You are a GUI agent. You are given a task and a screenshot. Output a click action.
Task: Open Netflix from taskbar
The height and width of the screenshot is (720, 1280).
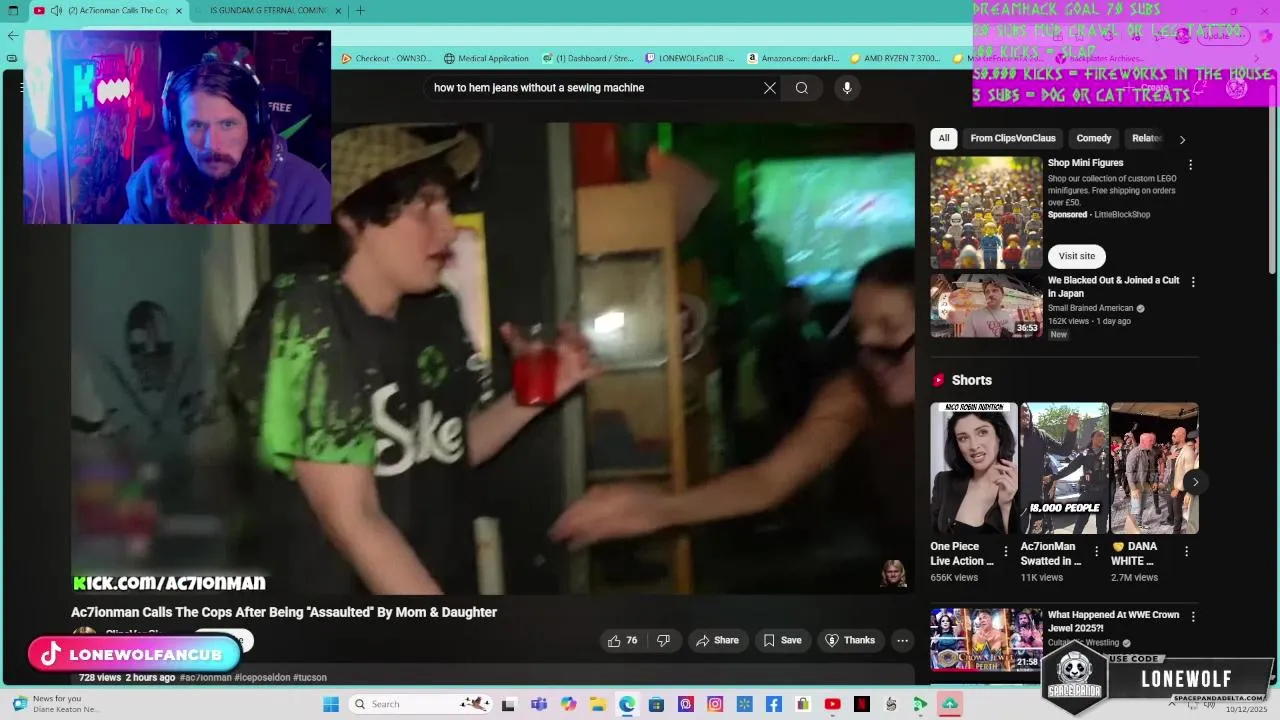(x=862, y=704)
